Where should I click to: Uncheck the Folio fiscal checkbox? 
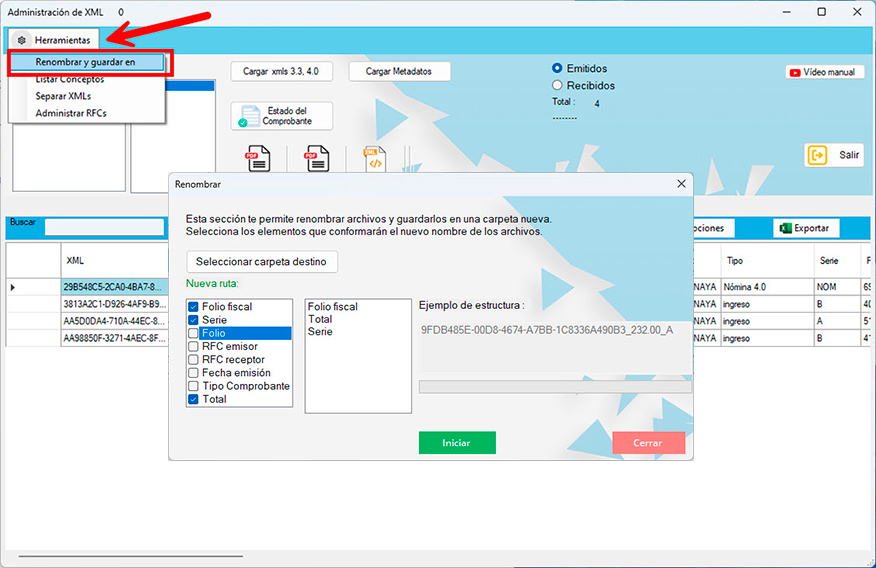click(x=194, y=307)
